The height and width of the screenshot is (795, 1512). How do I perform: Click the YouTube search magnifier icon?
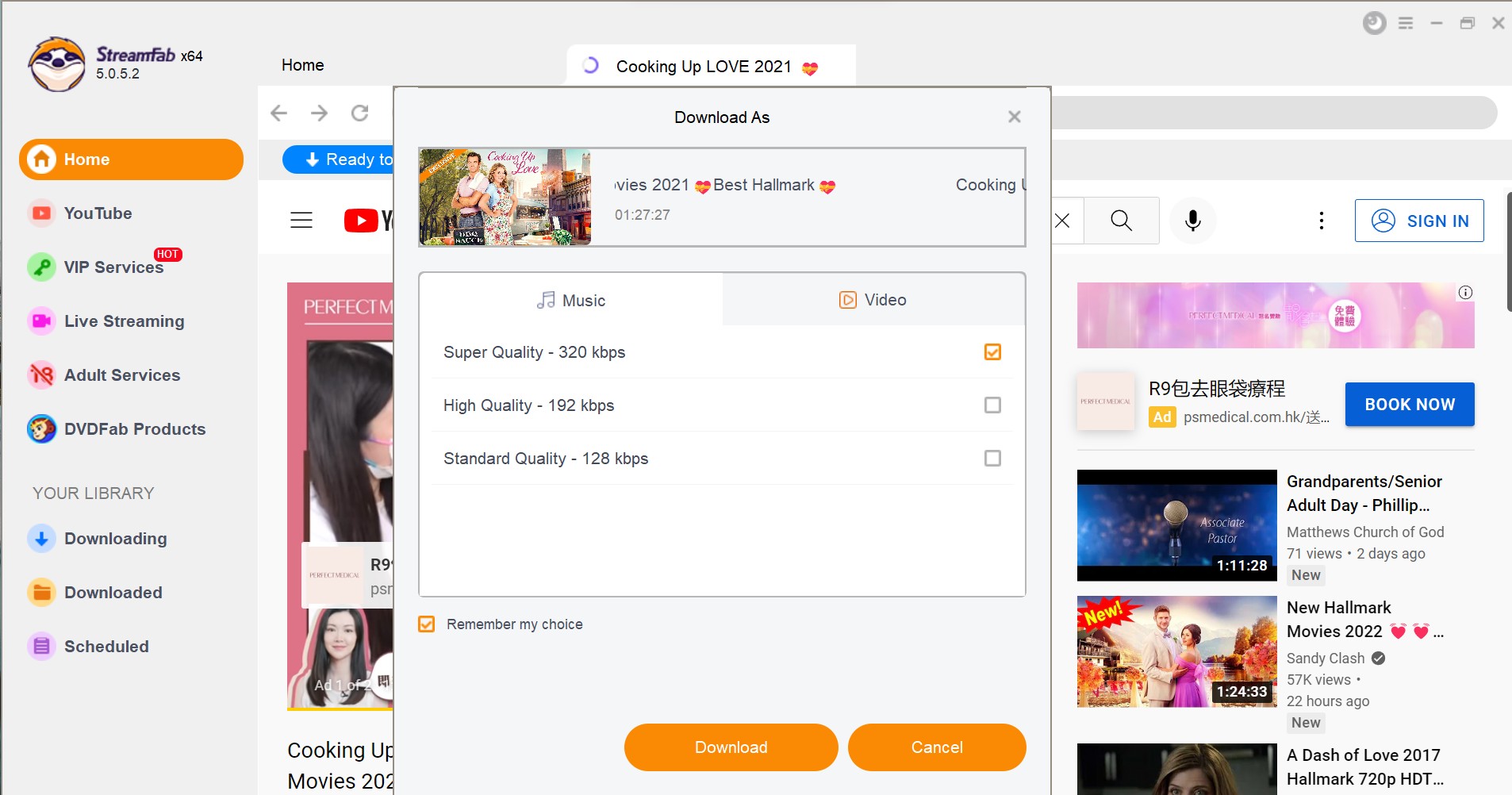pyautogui.click(x=1121, y=221)
